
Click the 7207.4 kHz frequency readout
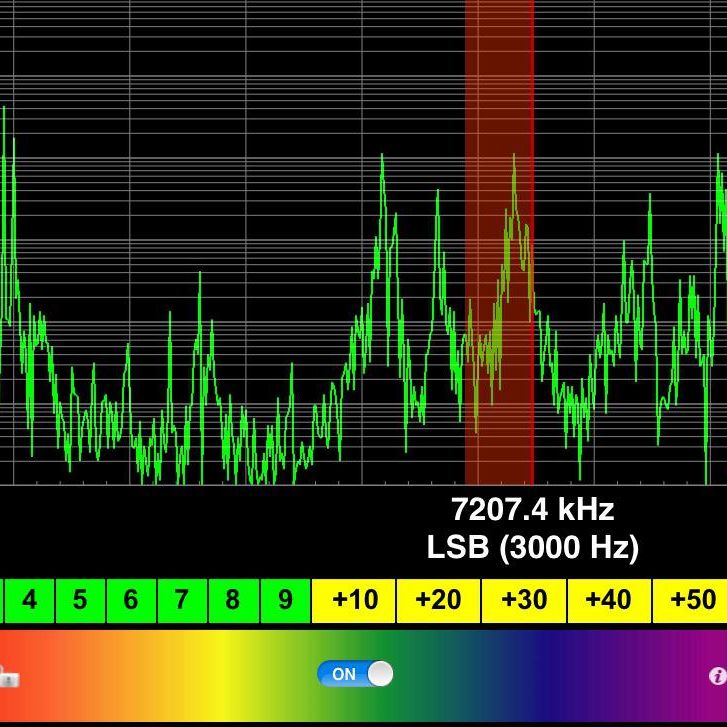532,510
